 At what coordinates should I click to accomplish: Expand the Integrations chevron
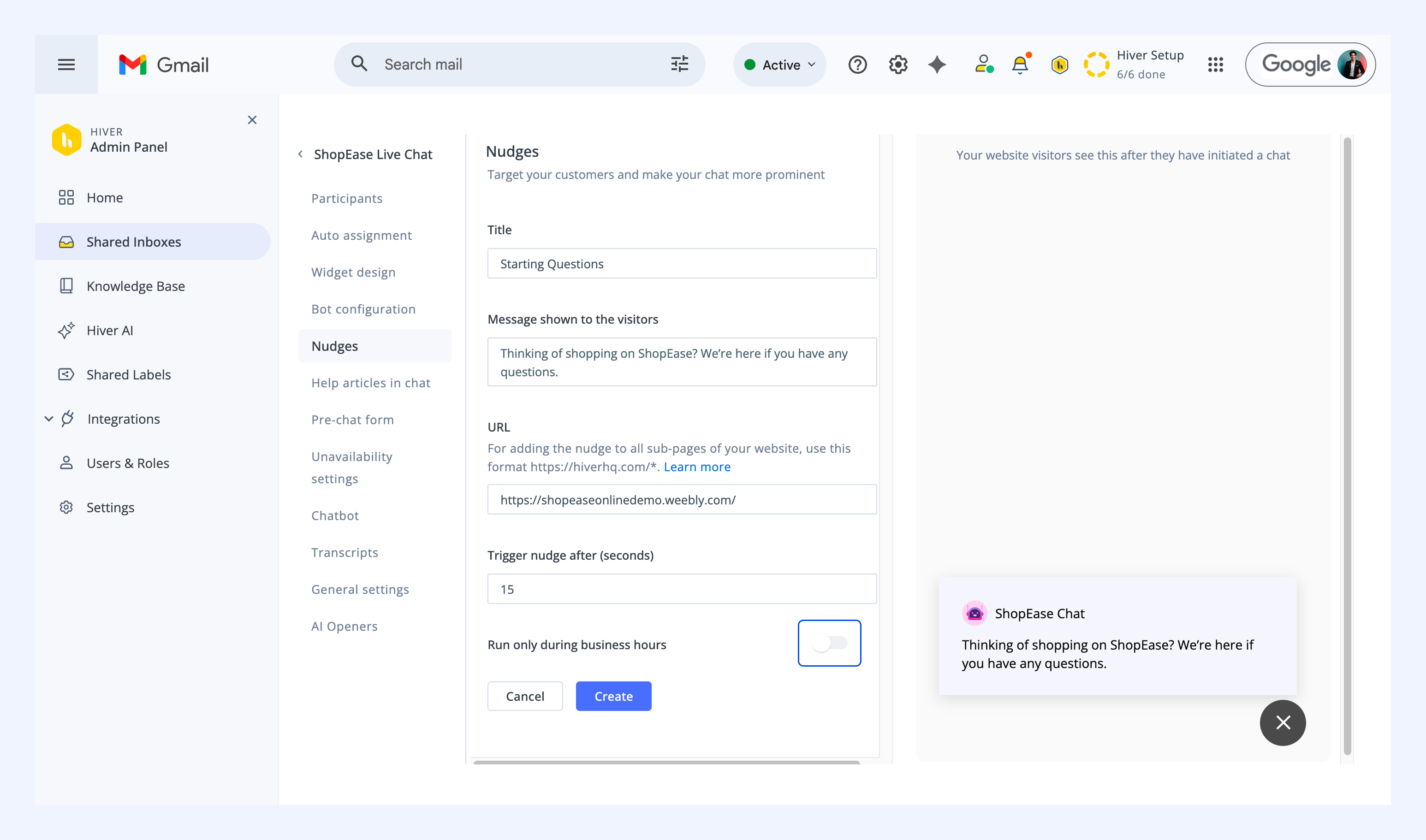pyautogui.click(x=49, y=419)
